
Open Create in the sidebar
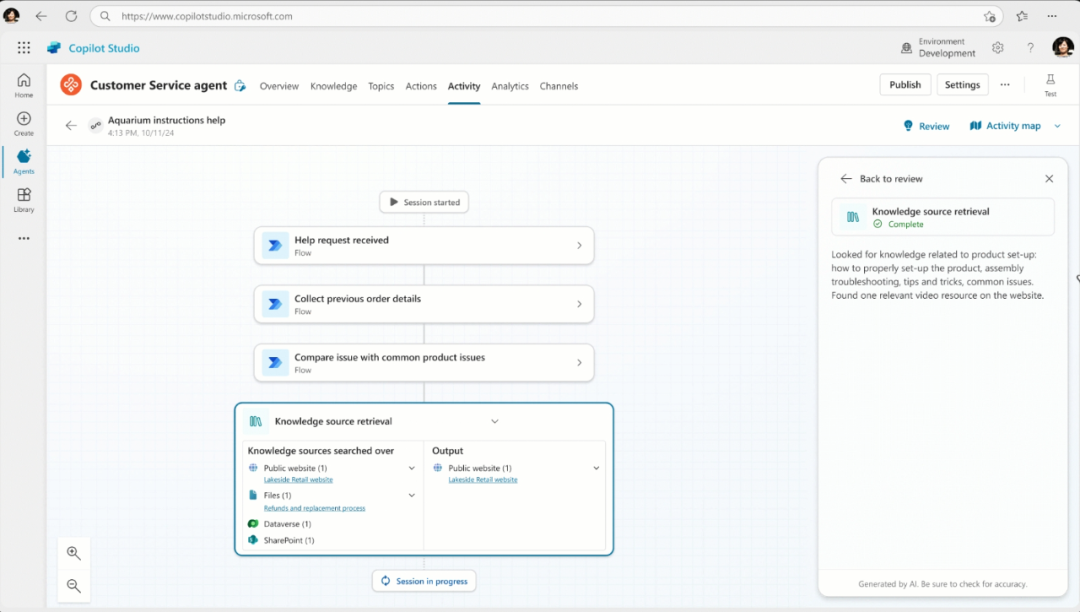click(x=24, y=124)
